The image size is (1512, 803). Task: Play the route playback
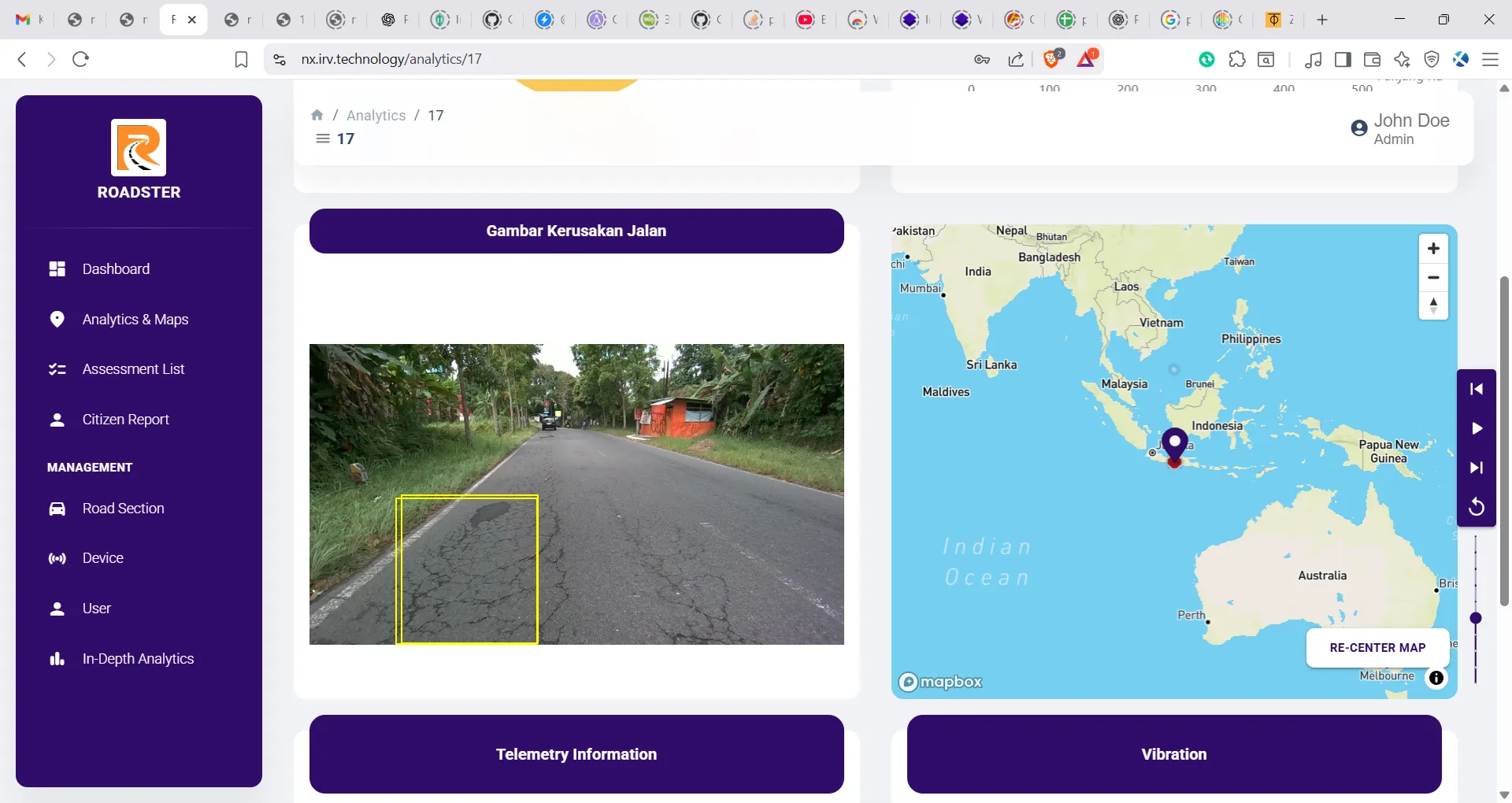click(1477, 428)
